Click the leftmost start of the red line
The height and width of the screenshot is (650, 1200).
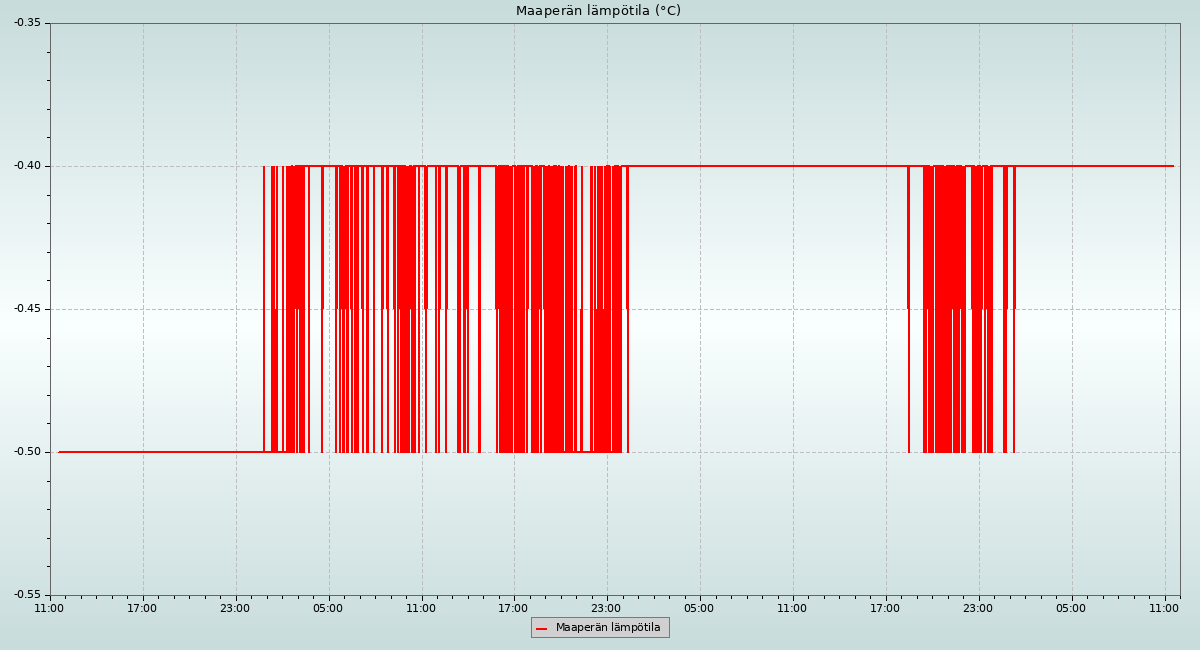coord(60,452)
